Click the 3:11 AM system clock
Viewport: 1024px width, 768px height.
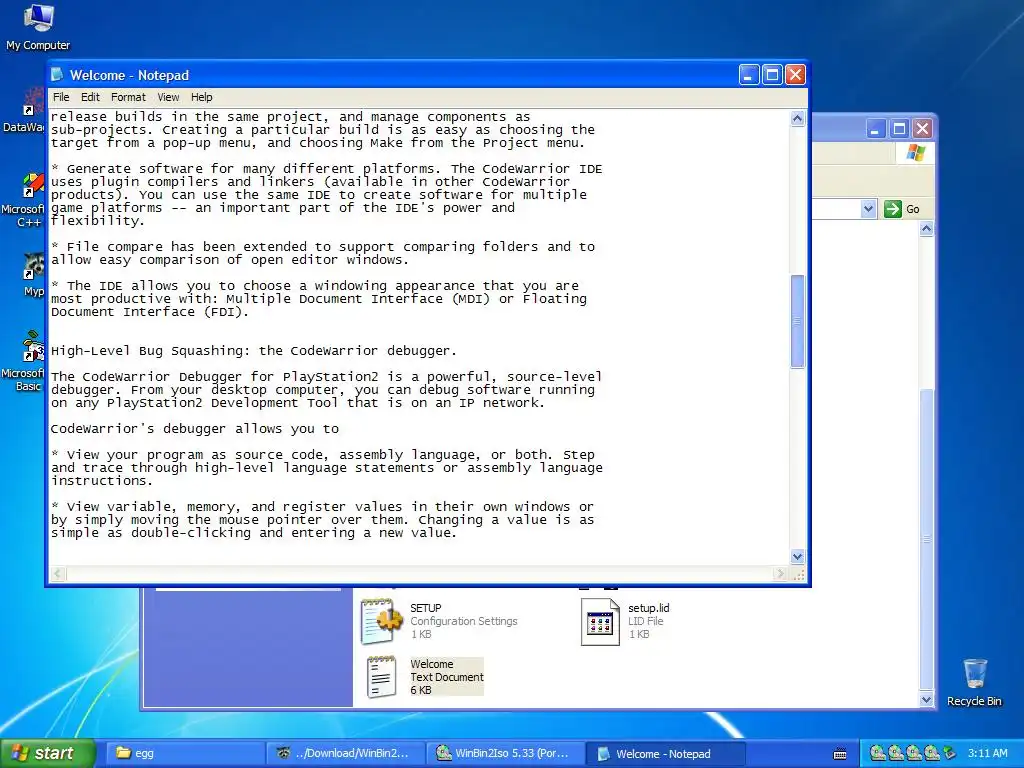click(987, 754)
